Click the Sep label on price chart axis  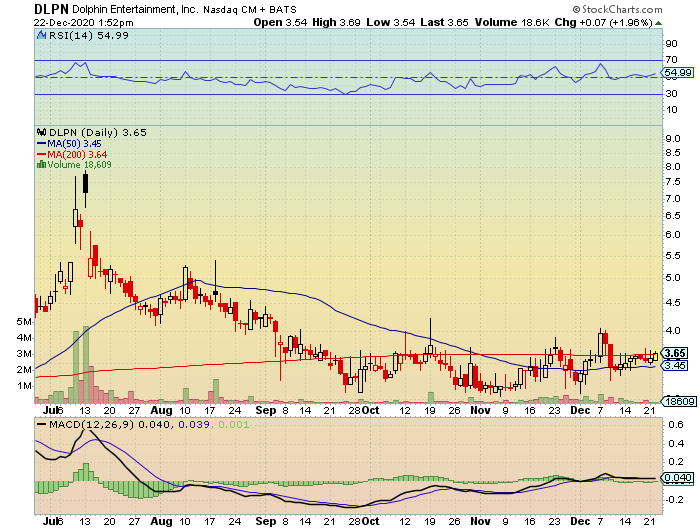click(266, 410)
